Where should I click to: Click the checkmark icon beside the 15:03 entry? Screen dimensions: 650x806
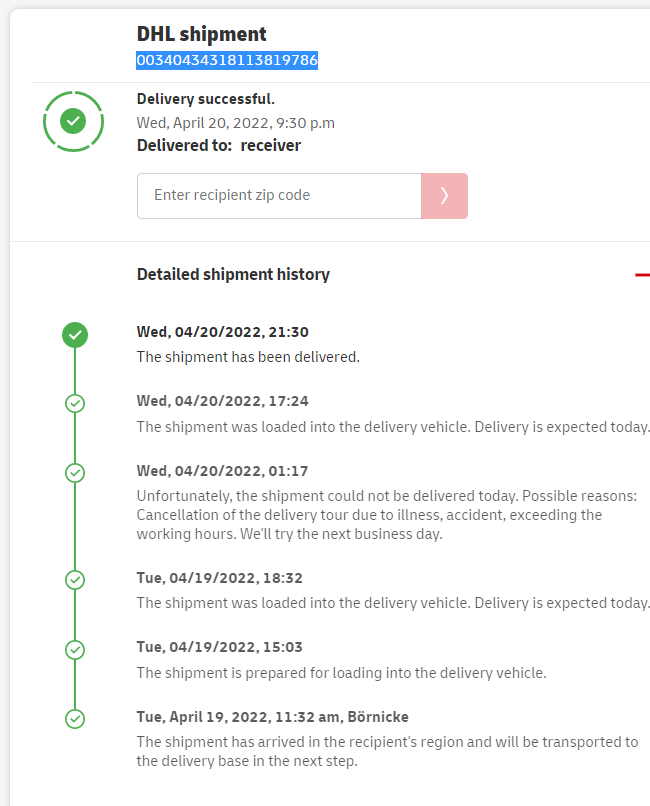pyautogui.click(x=74, y=650)
